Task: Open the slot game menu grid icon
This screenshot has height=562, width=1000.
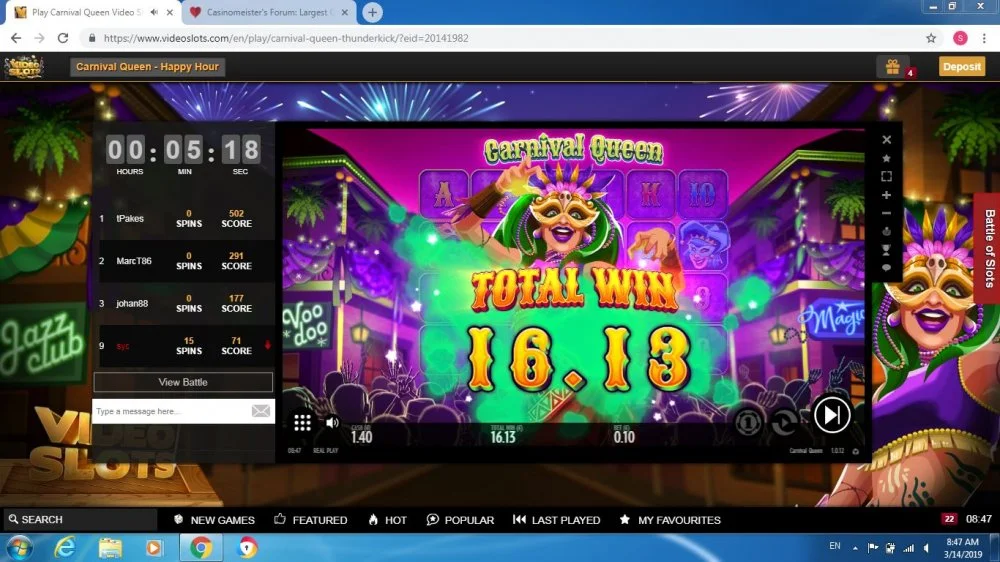Action: pyautogui.click(x=302, y=422)
